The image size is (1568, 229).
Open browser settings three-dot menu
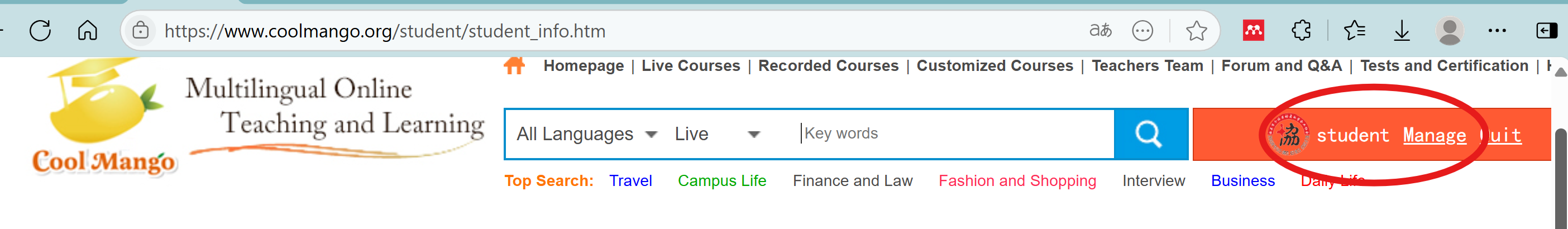[1497, 31]
